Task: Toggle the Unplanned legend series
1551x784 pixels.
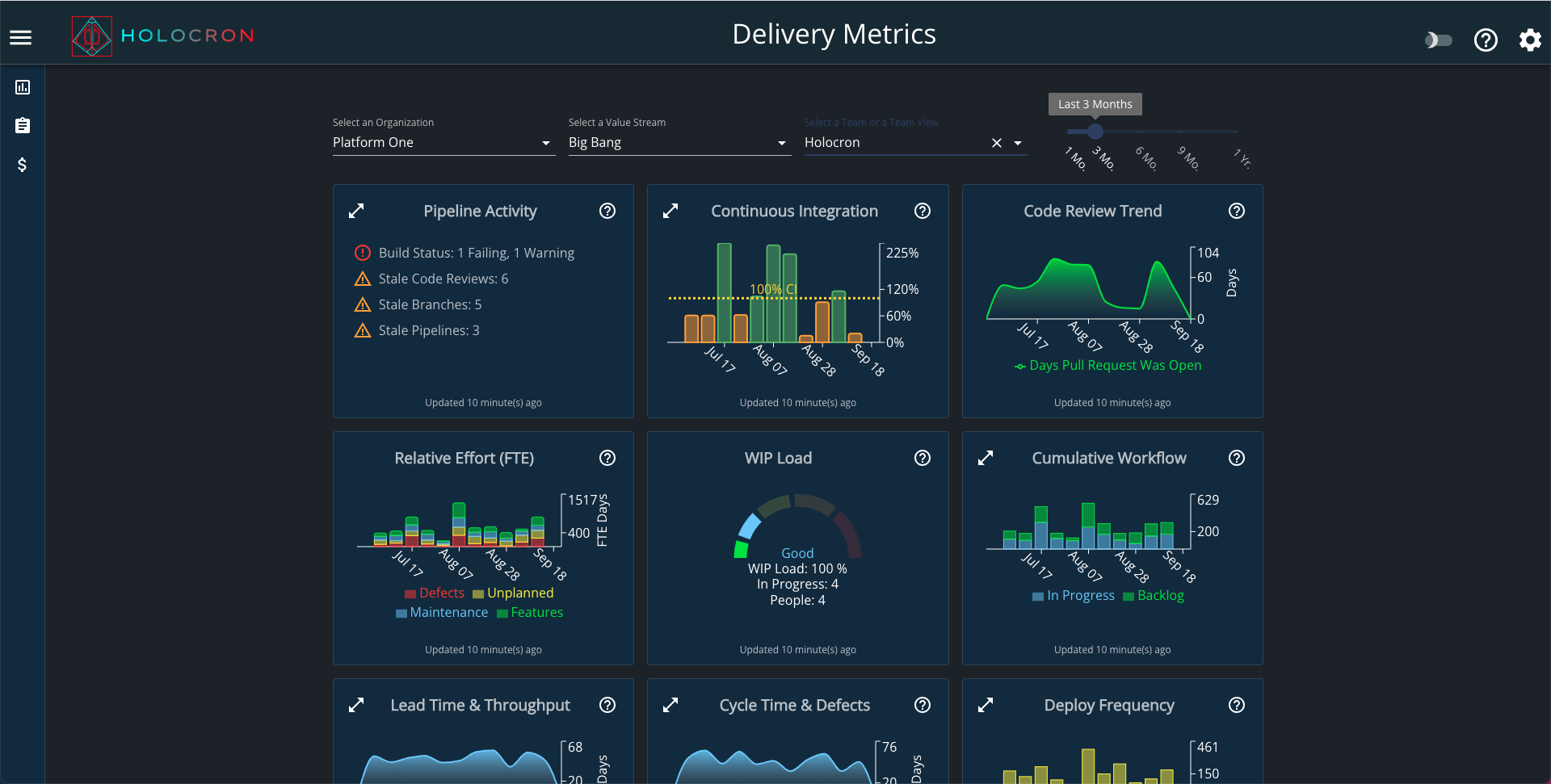Action: (x=514, y=593)
